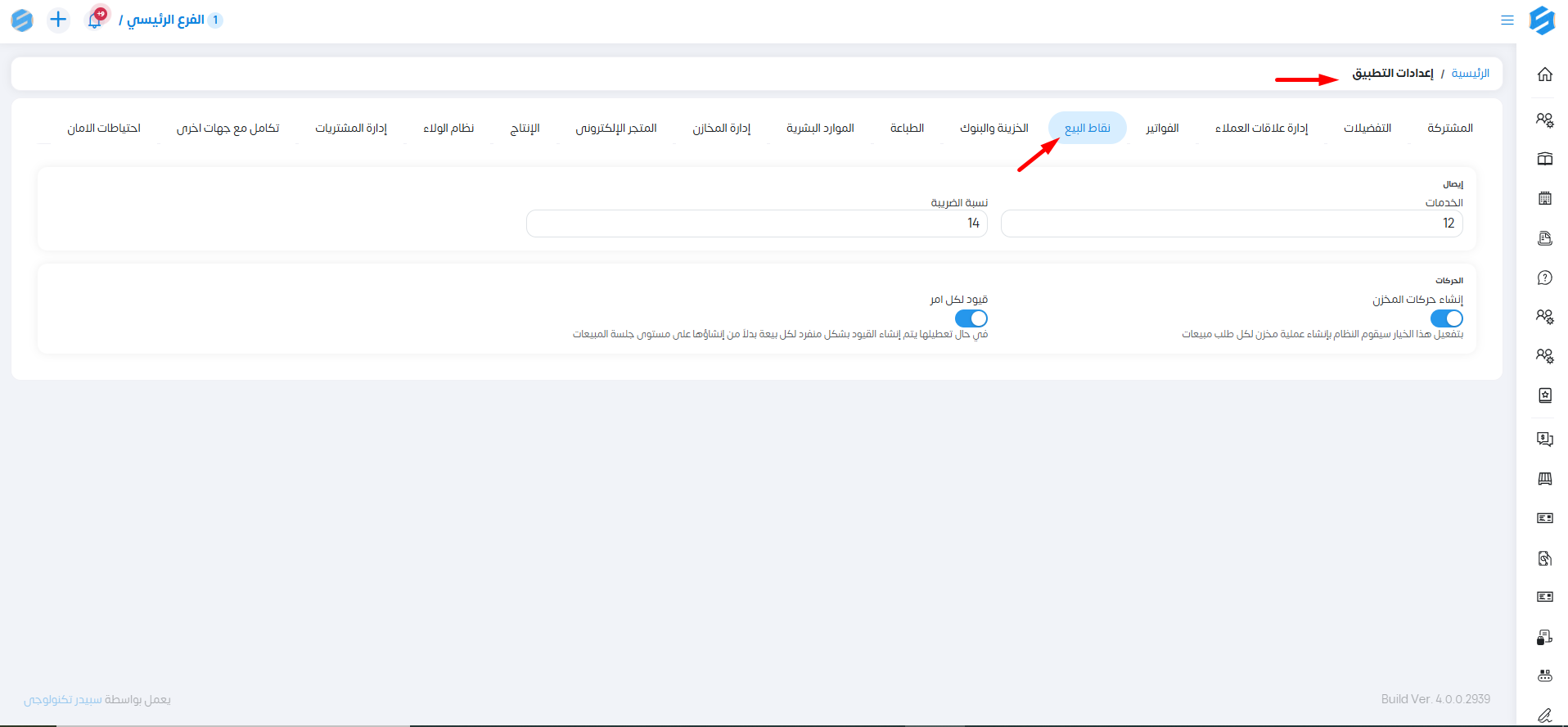Open the question mark help icon

click(x=1544, y=278)
